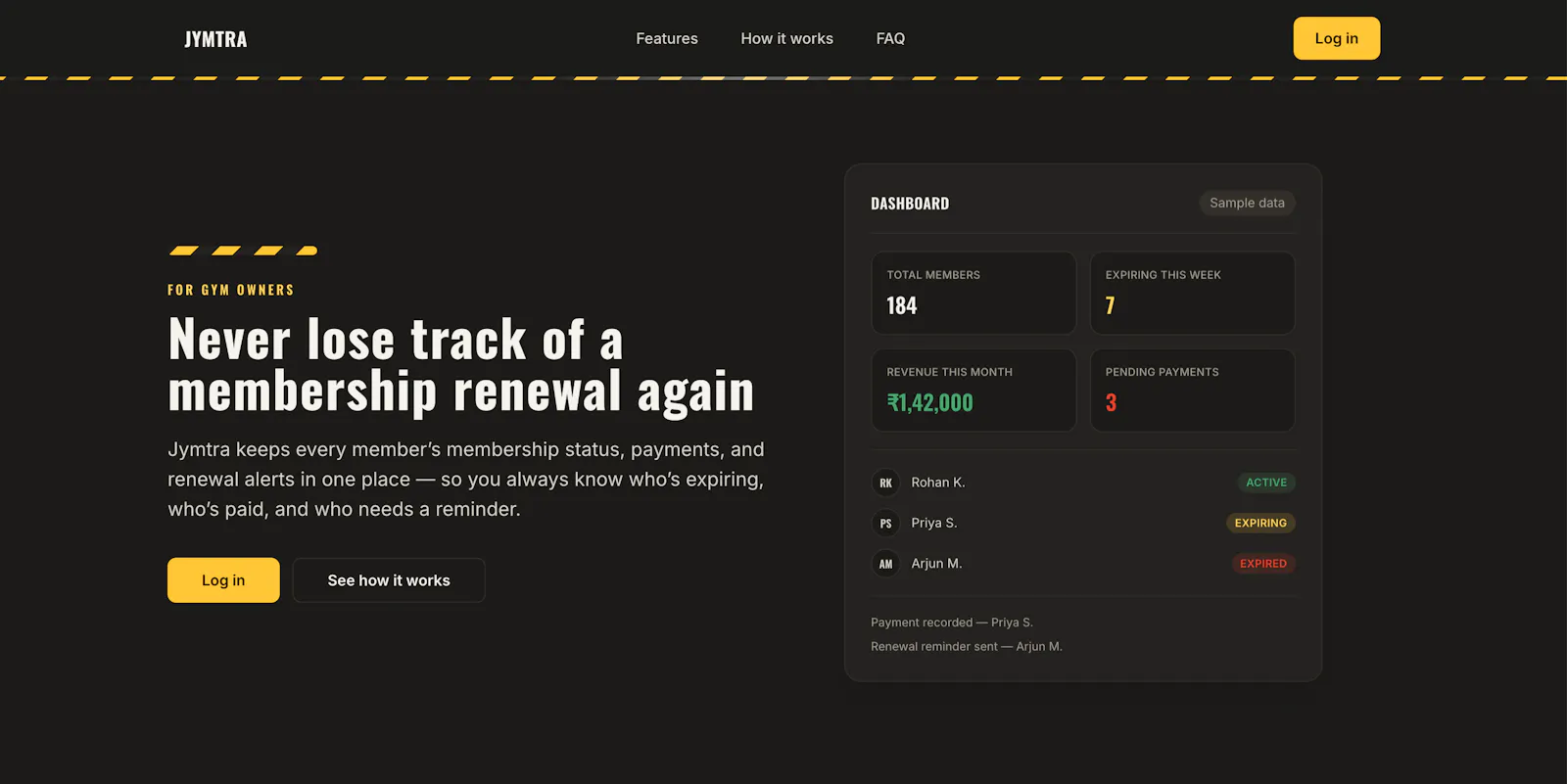Click the Payment recorded — Priya S. entry
The image size is (1567, 784).
click(952, 623)
